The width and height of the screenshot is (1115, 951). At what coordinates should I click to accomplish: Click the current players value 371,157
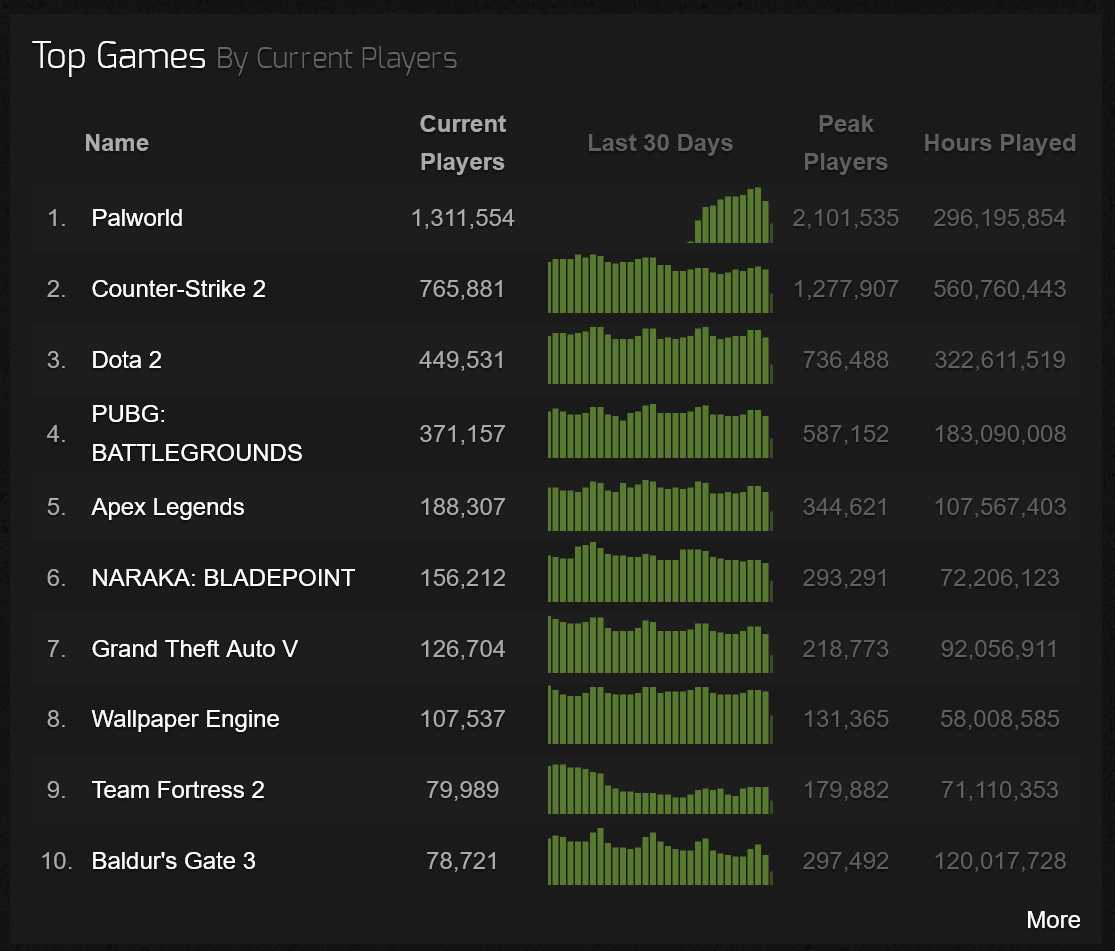coord(462,434)
